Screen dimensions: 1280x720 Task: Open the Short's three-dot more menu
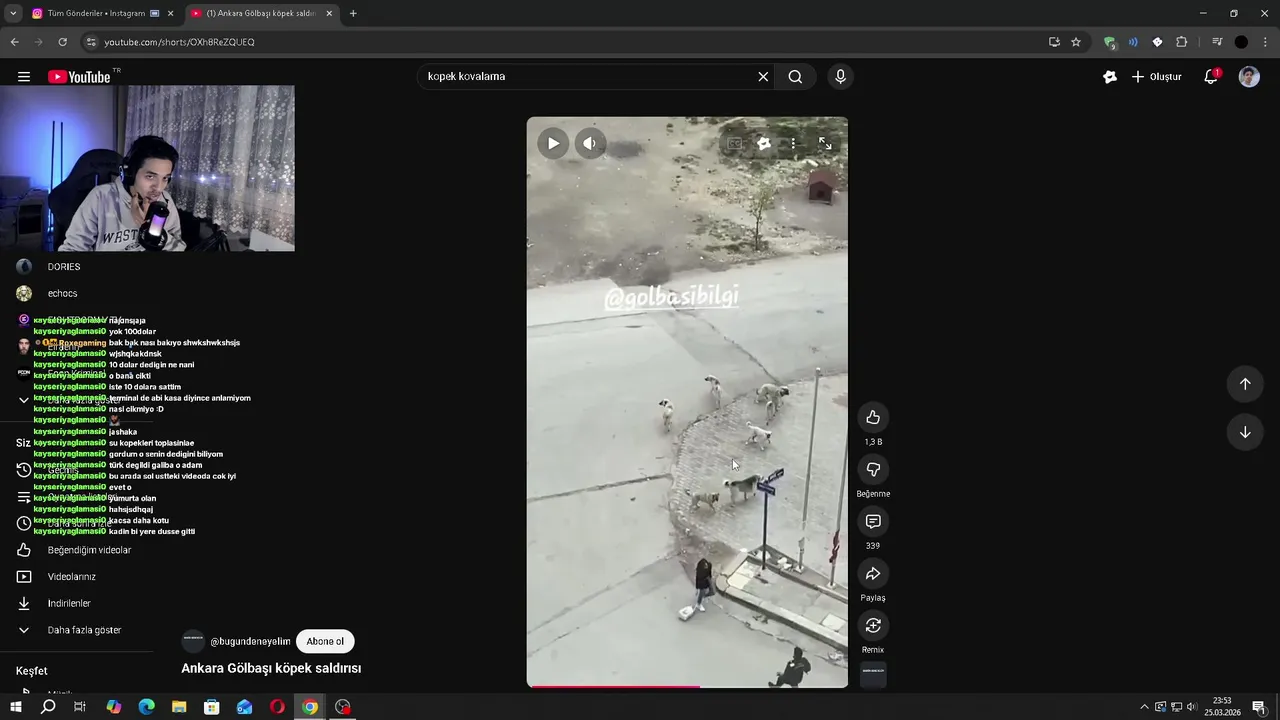(793, 143)
